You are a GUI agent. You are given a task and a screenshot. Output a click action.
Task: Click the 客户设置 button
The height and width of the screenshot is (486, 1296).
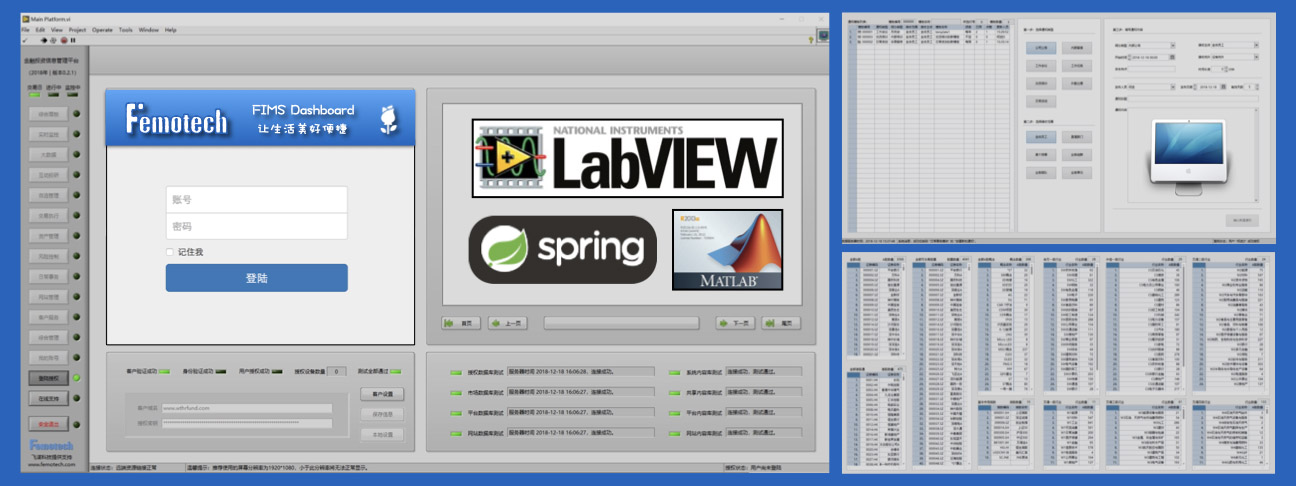[x=382, y=394]
